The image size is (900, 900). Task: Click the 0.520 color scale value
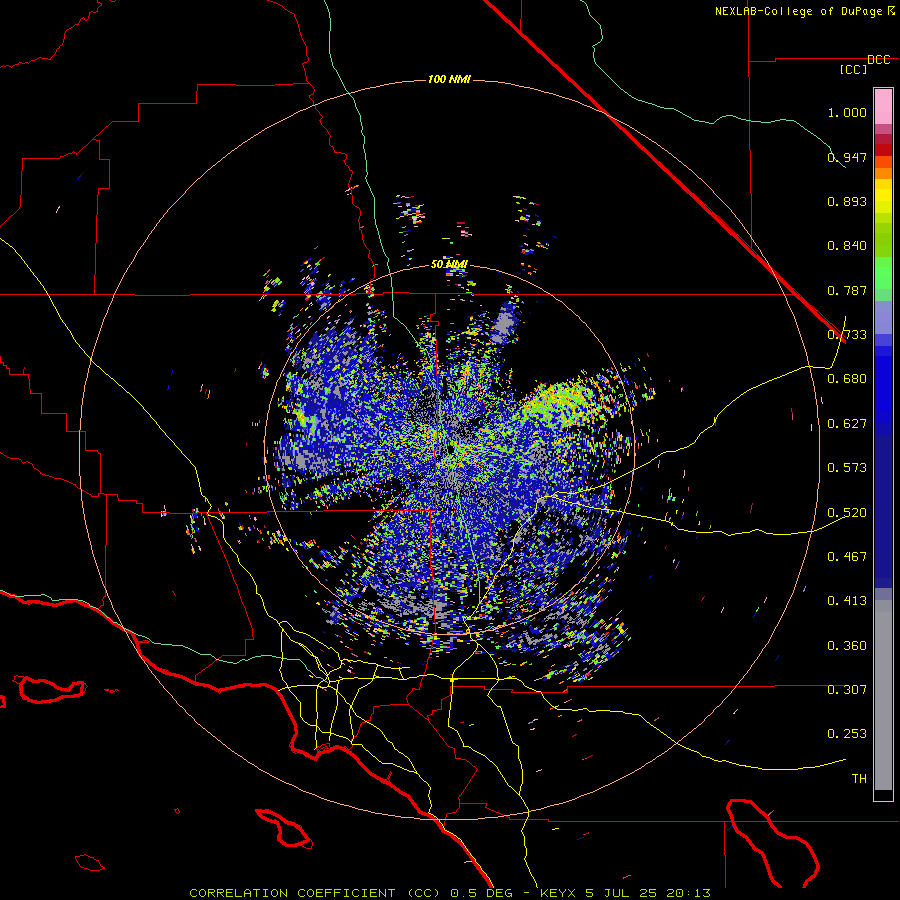click(847, 513)
